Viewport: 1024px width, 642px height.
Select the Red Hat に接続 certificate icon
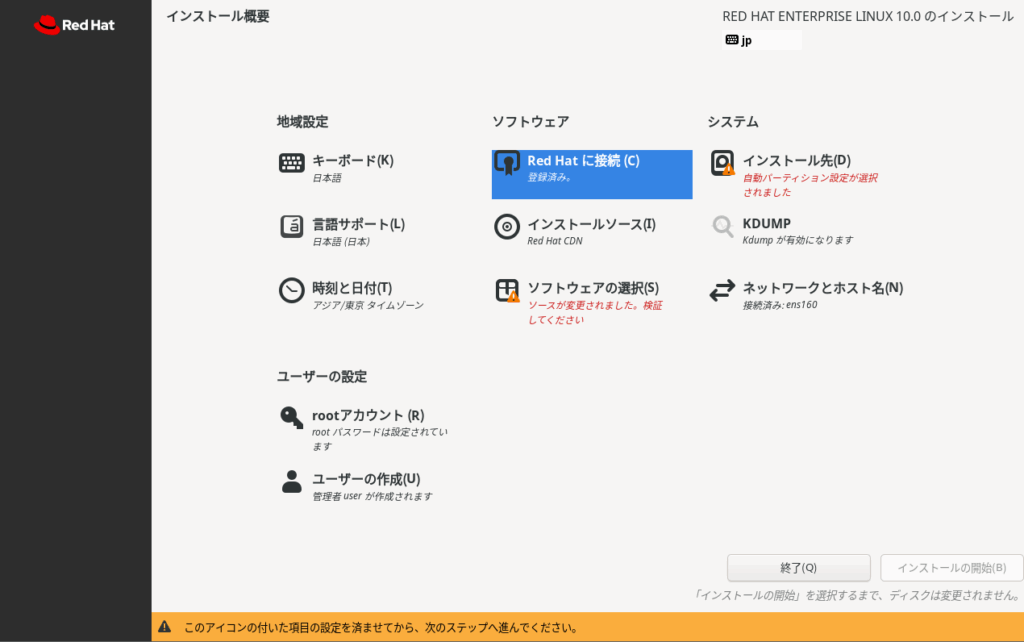click(507, 163)
